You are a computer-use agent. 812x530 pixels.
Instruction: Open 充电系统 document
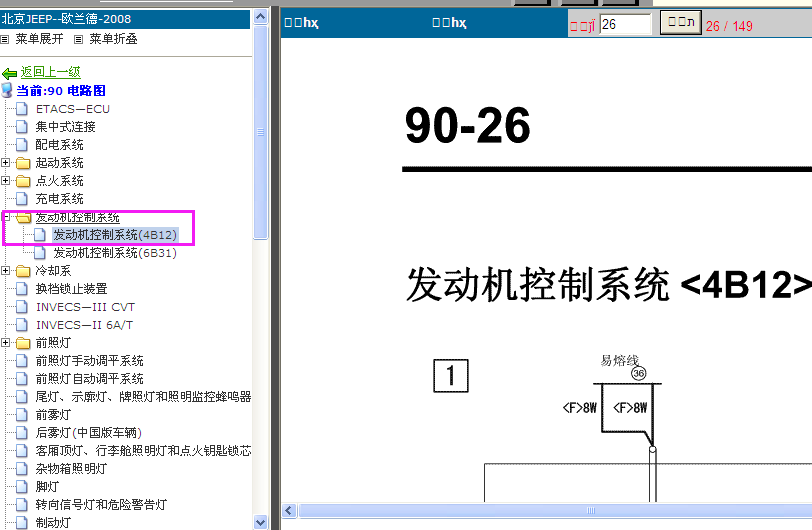(x=60, y=199)
